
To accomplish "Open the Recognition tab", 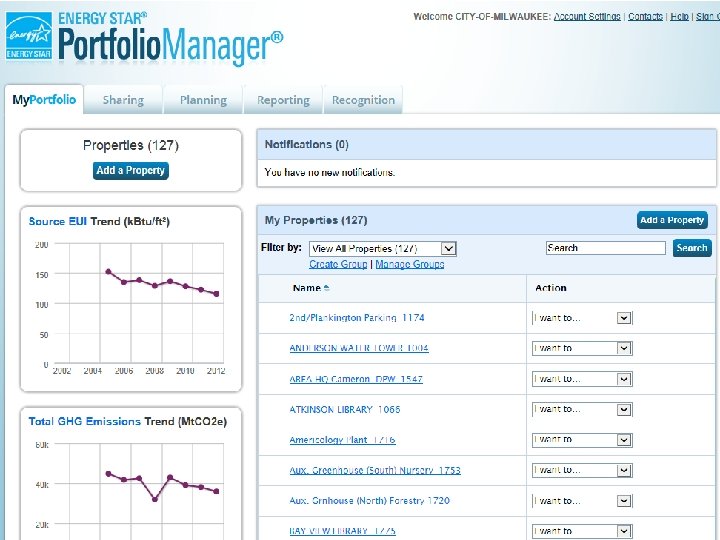I will point(363,100).
